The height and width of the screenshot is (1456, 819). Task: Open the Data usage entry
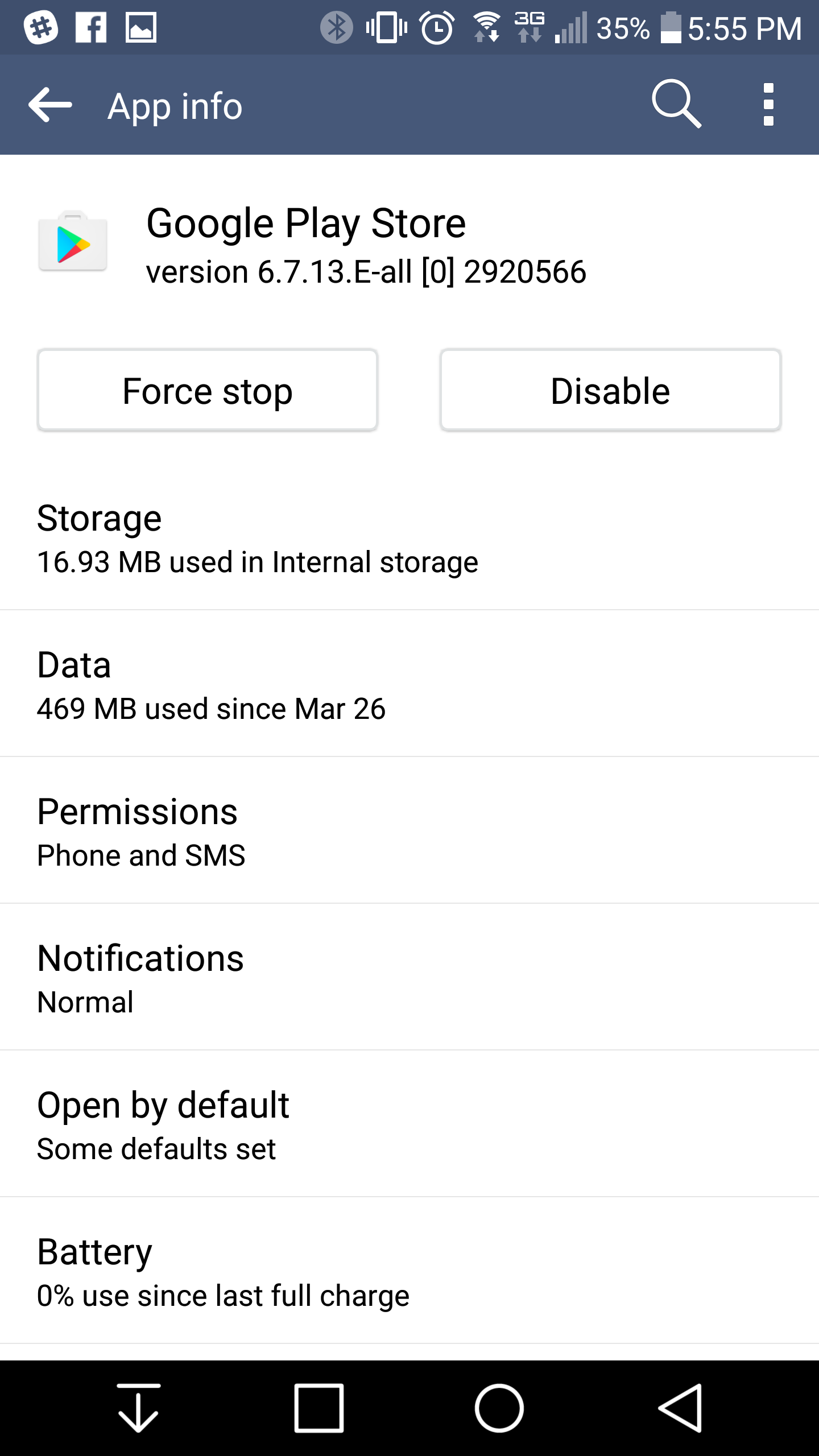[409, 685]
